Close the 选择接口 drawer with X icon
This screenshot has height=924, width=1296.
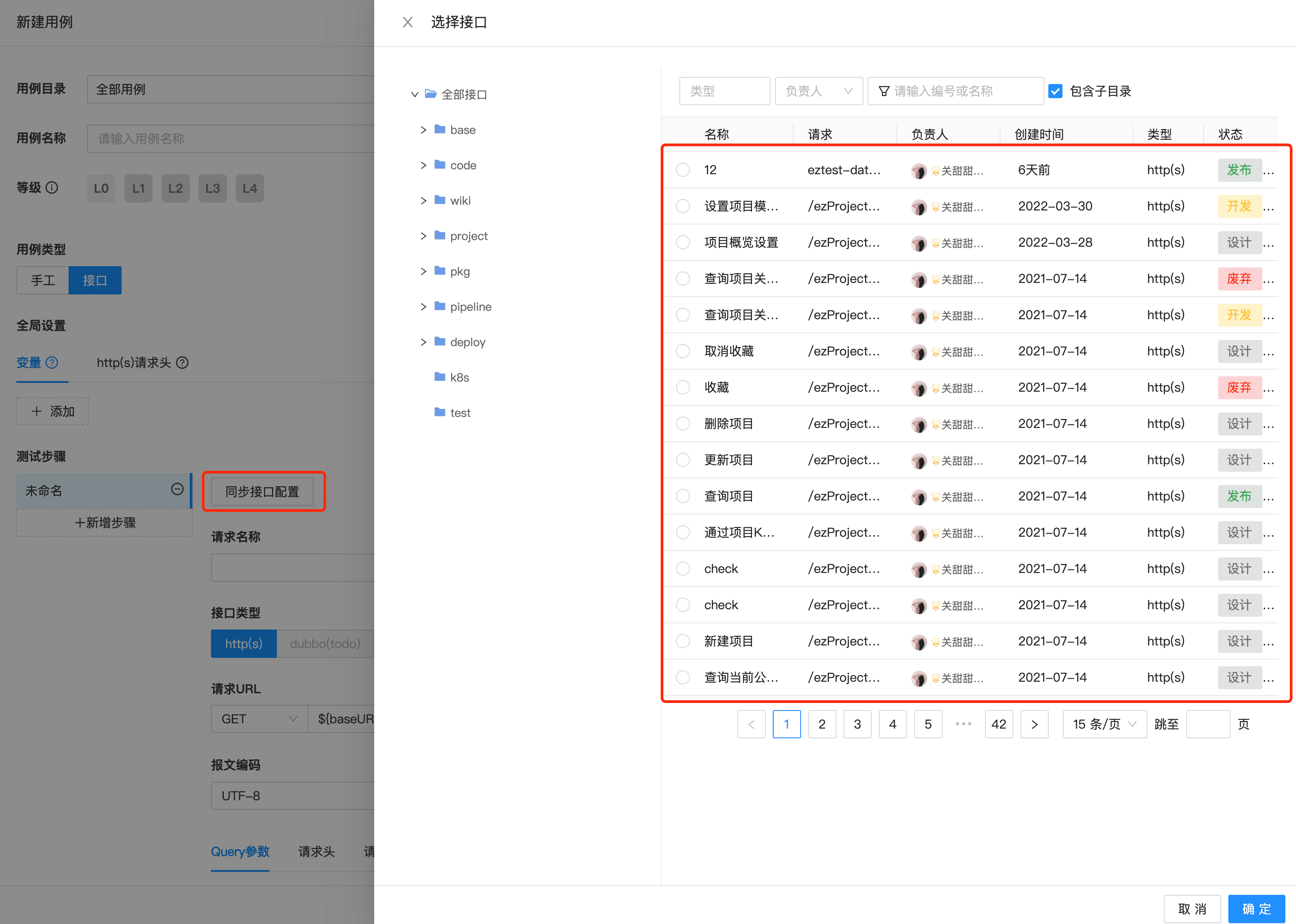(407, 22)
